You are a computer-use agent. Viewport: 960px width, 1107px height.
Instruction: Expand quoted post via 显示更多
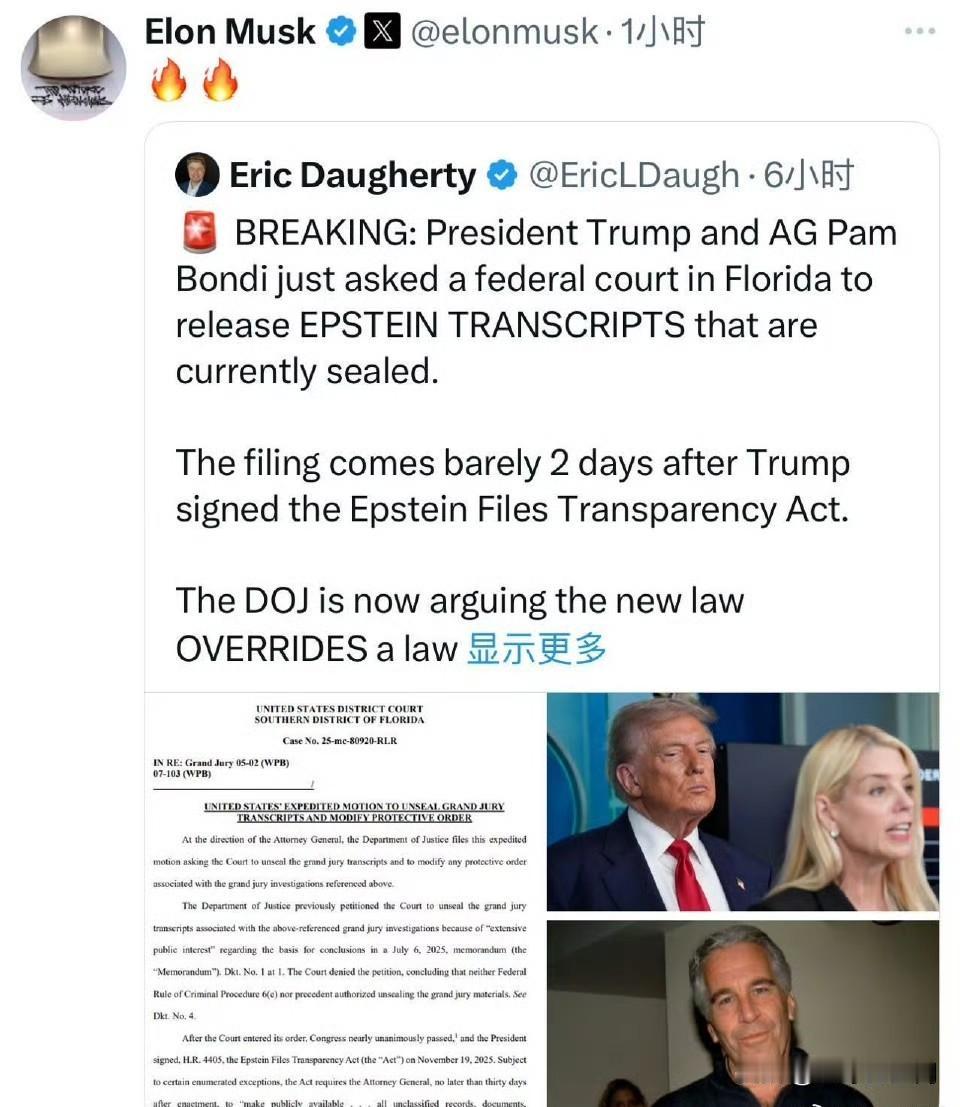(536, 648)
